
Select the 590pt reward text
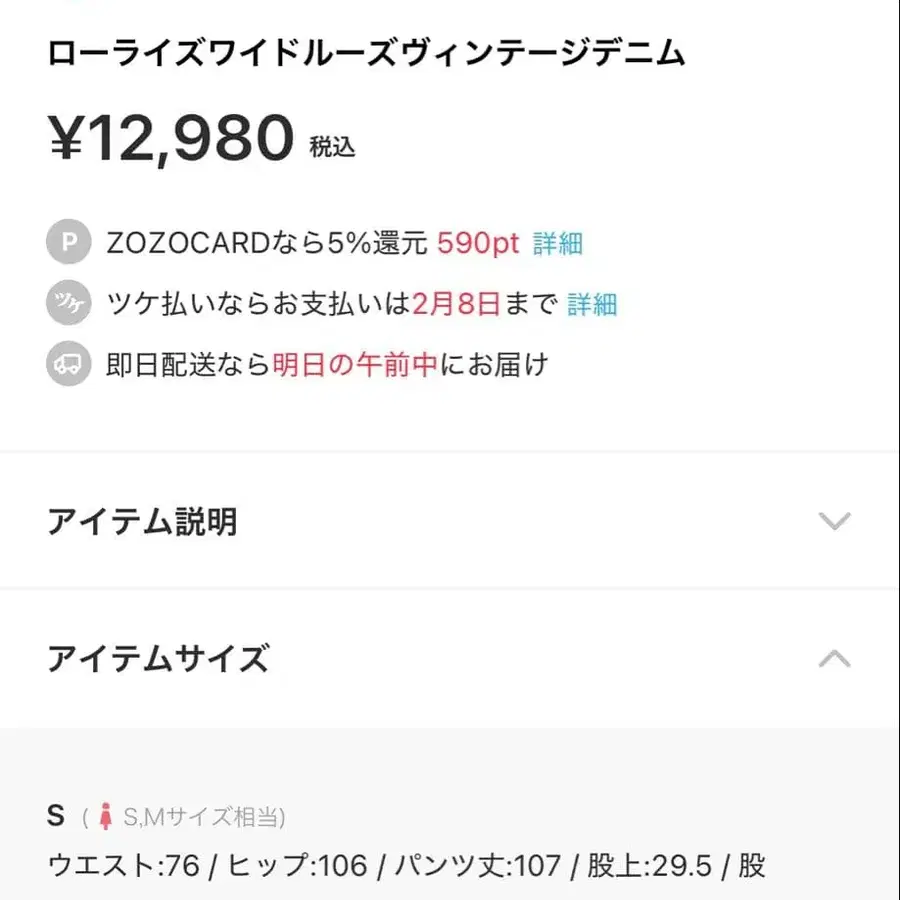[x=479, y=242]
